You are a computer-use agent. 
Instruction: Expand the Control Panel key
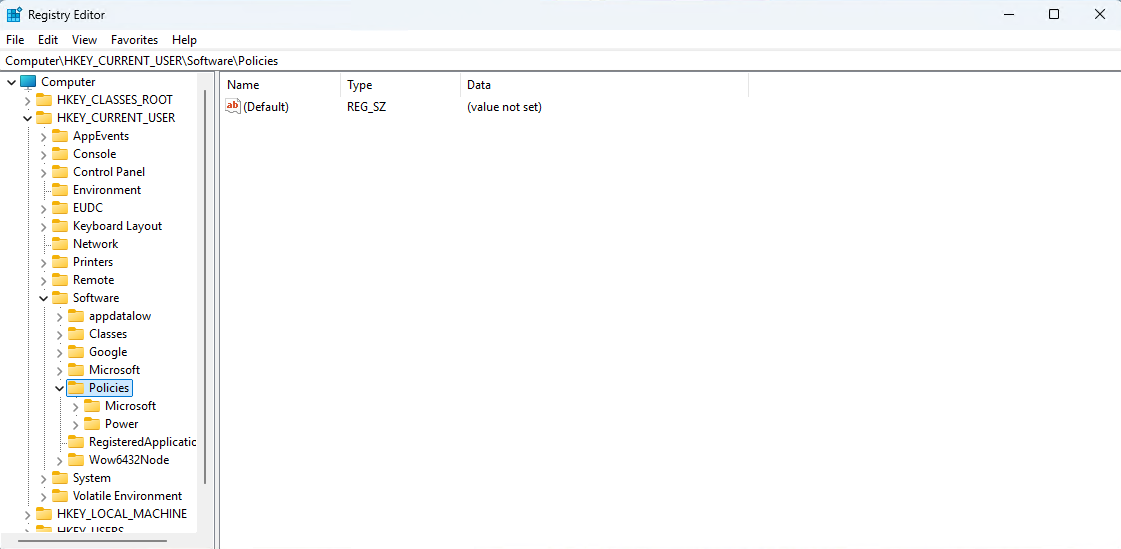click(x=43, y=172)
